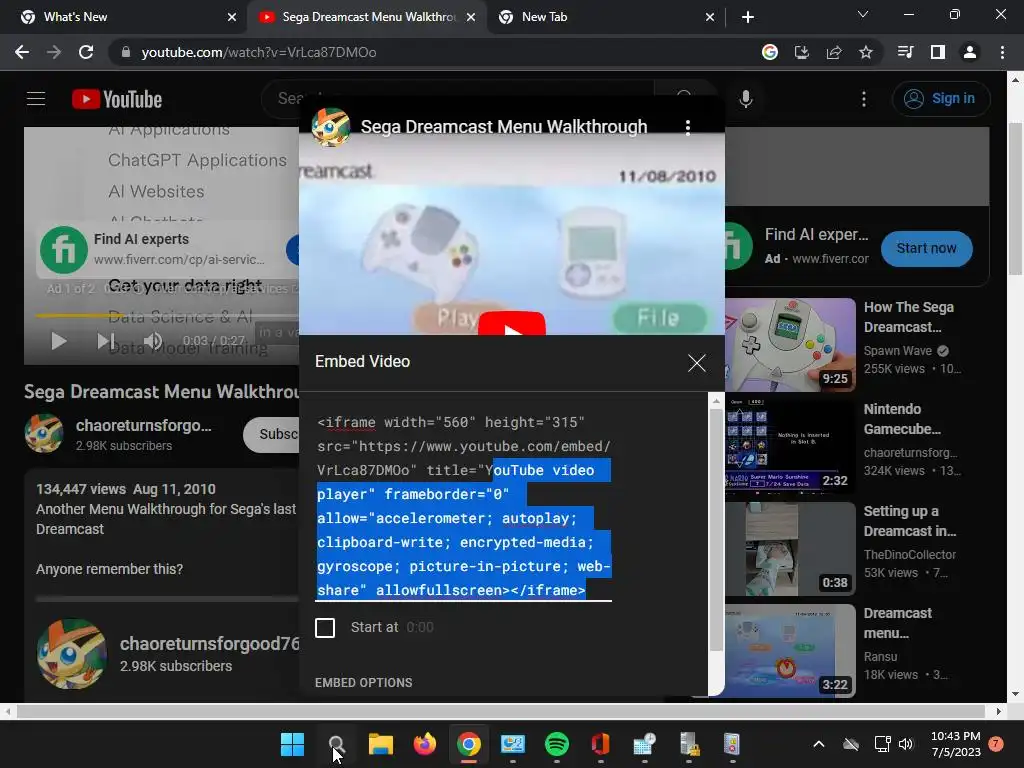Open How The Sega Dreamcast video thumbnail

click(x=790, y=345)
